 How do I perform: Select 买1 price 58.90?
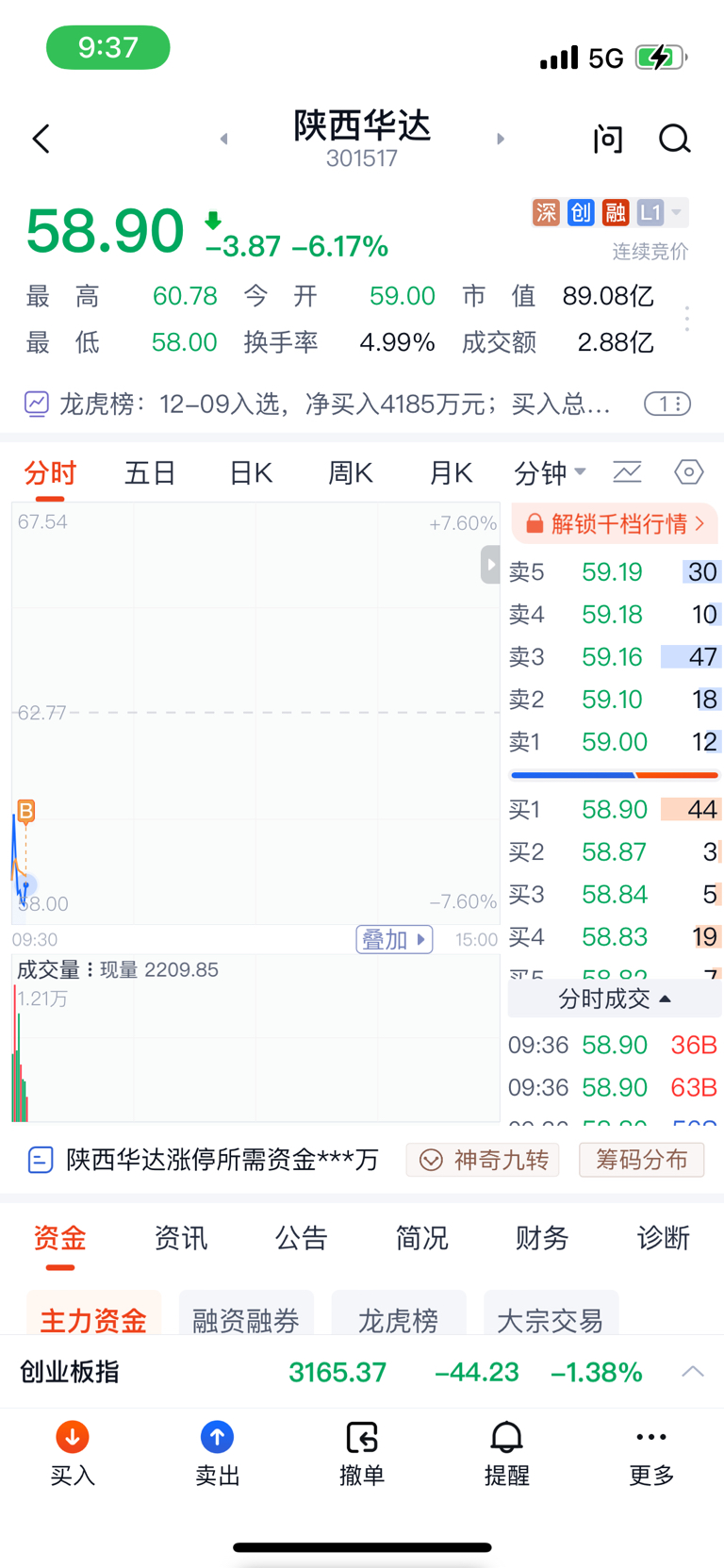[615, 809]
